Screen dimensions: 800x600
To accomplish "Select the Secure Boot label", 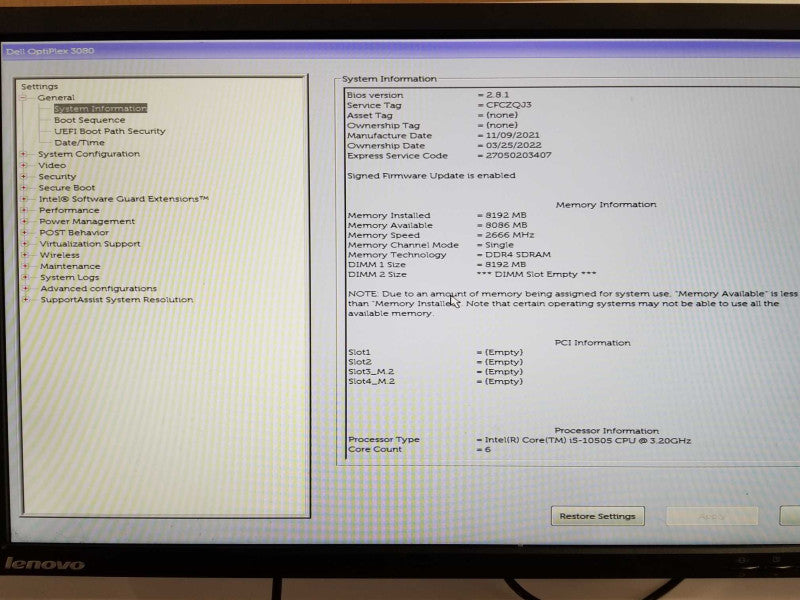I will click(x=67, y=188).
